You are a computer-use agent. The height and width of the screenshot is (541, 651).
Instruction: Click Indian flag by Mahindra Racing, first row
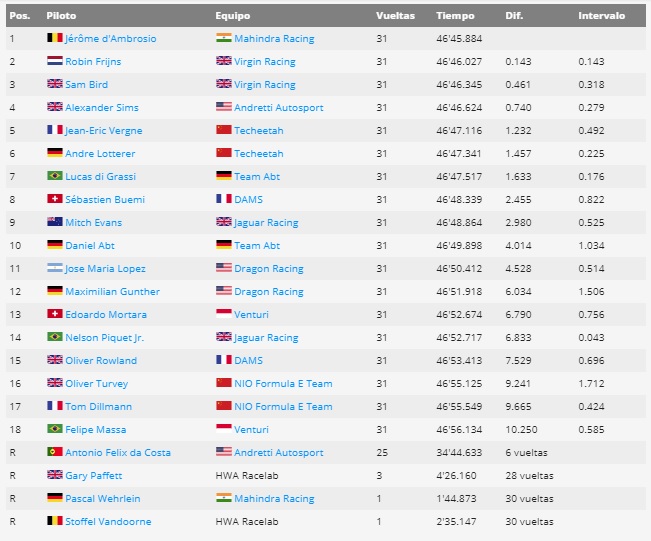(224, 38)
